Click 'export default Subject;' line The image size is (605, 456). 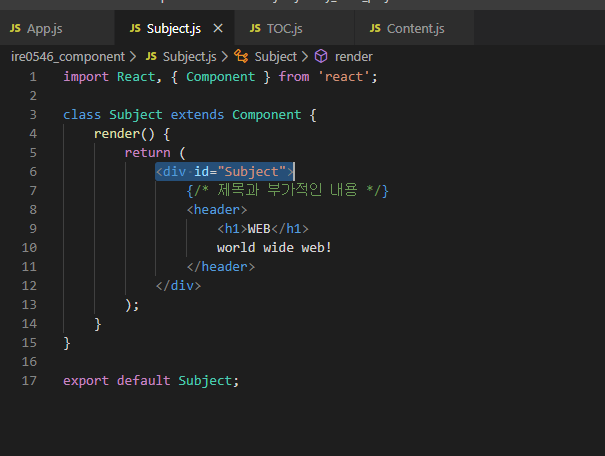click(151, 381)
